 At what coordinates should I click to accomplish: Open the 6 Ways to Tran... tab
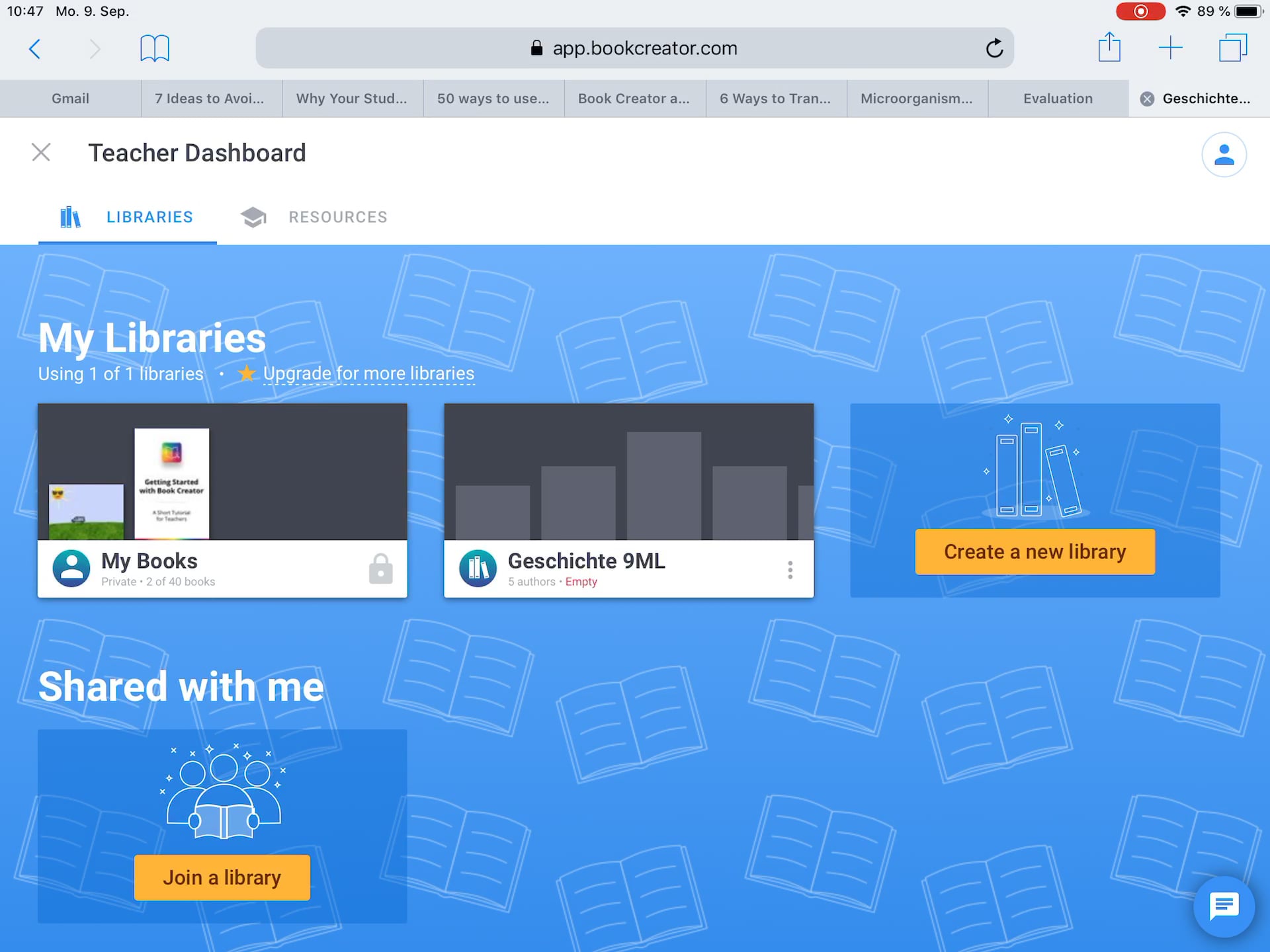(777, 99)
